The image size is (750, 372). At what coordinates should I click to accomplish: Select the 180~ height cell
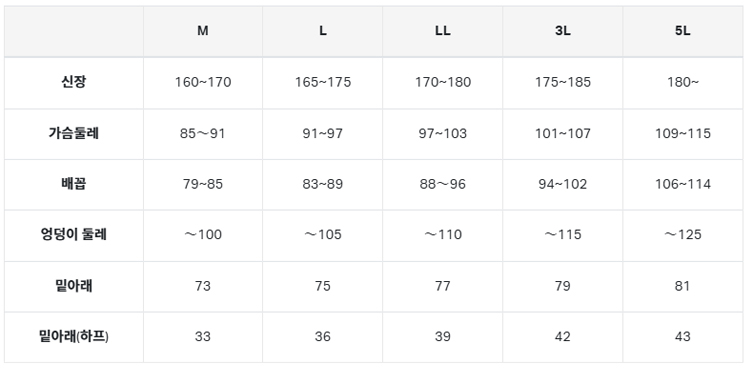coord(683,82)
